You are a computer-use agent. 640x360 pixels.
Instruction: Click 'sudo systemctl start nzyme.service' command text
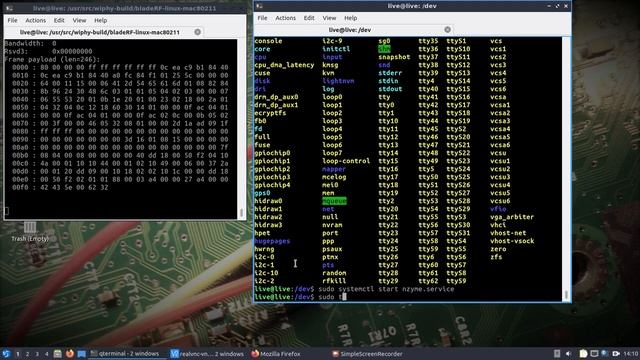(386, 289)
